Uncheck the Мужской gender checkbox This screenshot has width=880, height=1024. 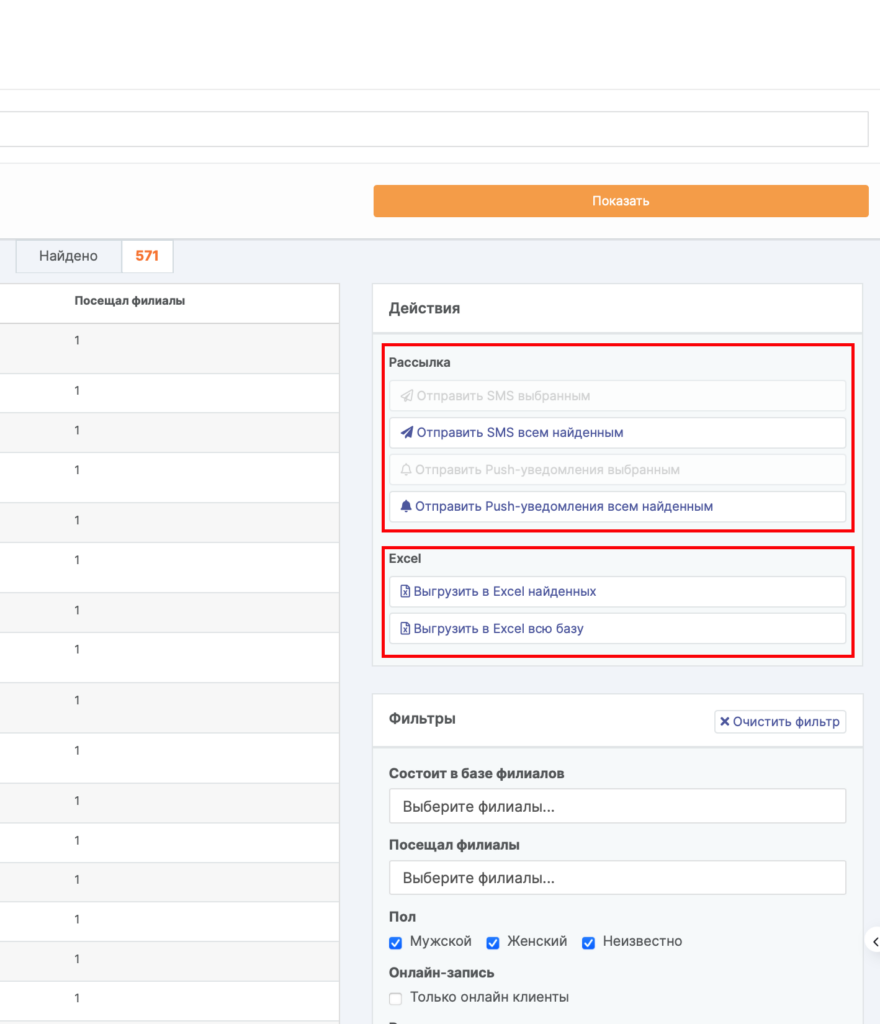(396, 943)
